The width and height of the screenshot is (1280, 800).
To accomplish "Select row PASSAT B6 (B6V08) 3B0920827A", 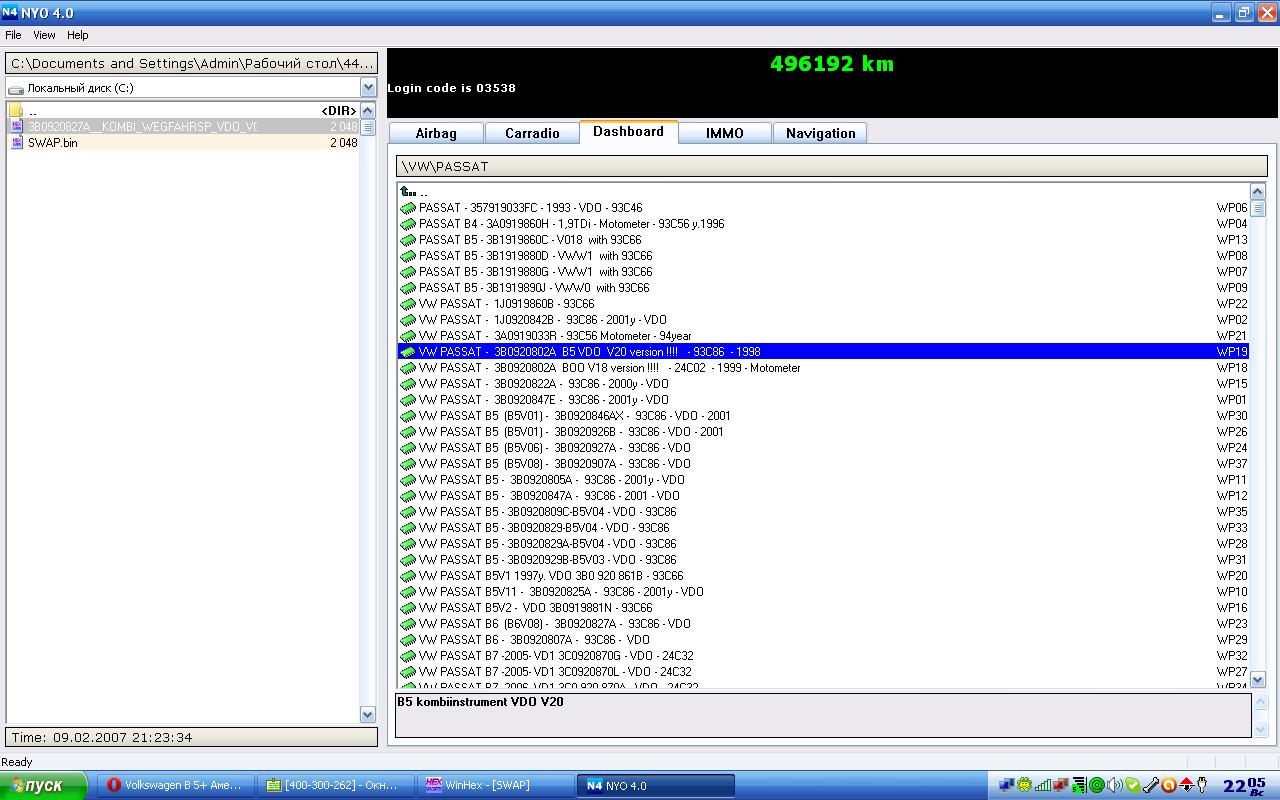I will (823, 624).
